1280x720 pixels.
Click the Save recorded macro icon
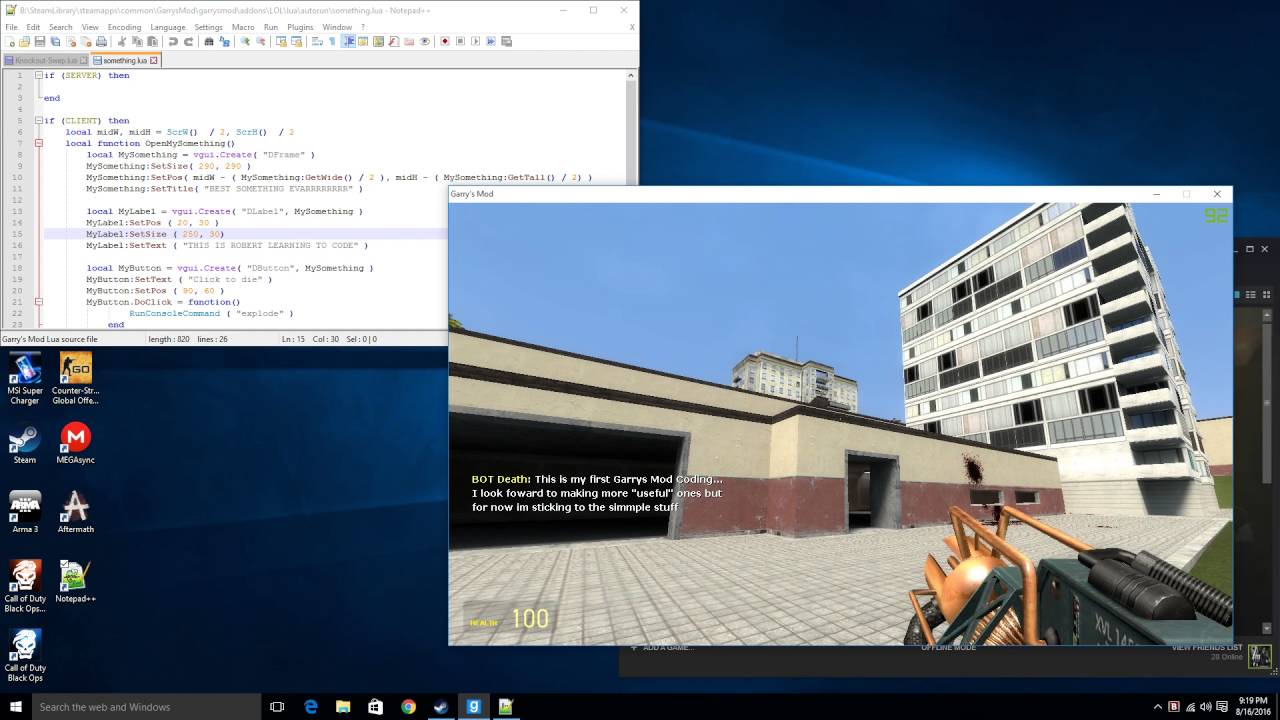click(x=506, y=41)
